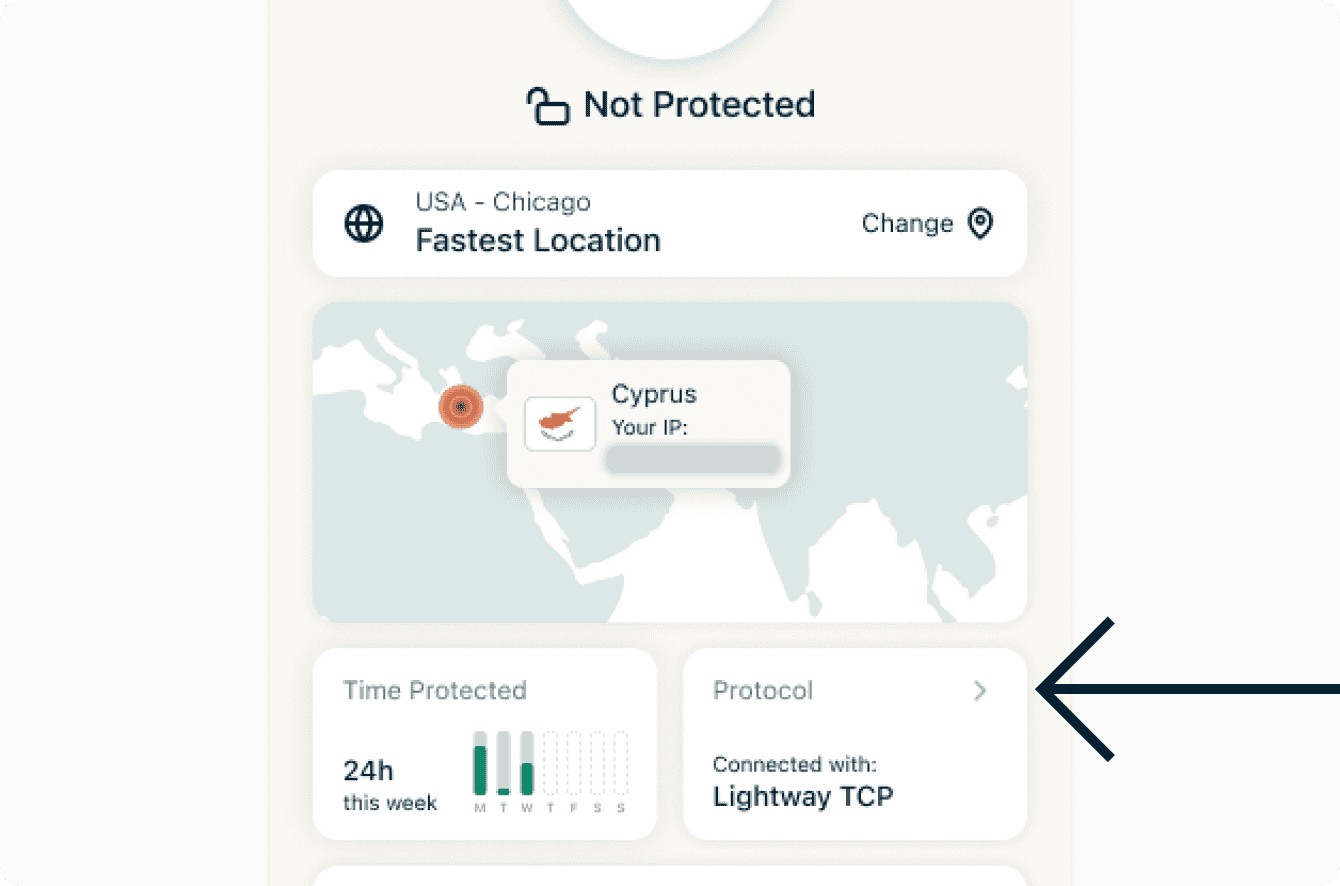This screenshot has height=886, width=1340.
Task: Open the Time Protected card heading
Action: (x=434, y=690)
